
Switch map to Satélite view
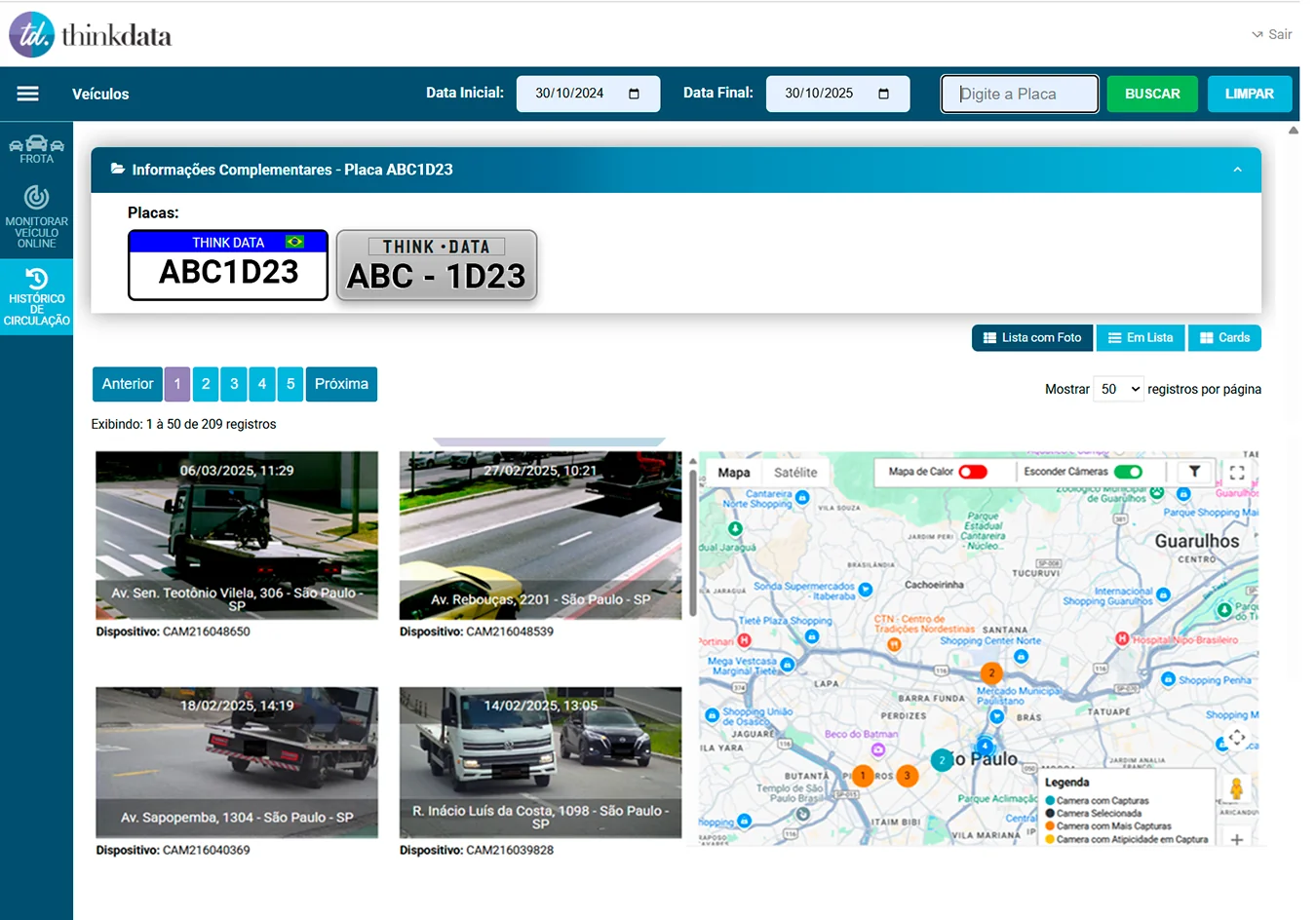pyautogui.click(x=795, y=473)
